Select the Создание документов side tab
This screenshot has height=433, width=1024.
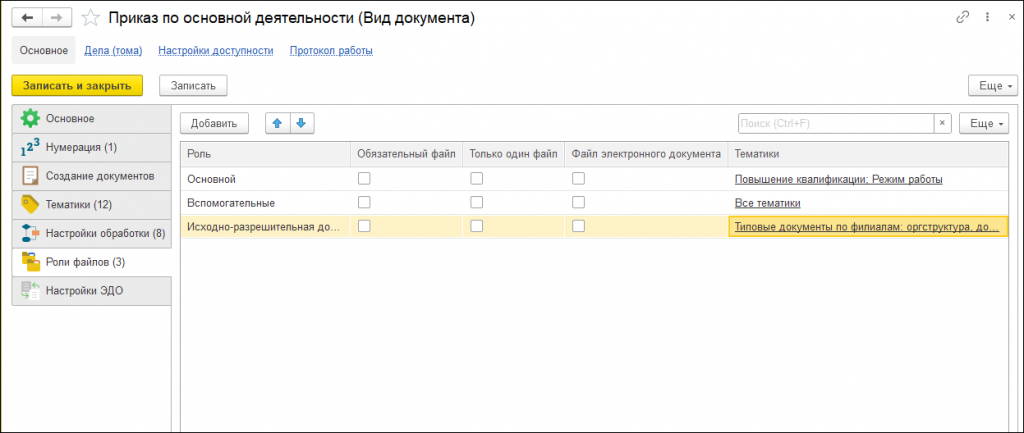[91, 176]
